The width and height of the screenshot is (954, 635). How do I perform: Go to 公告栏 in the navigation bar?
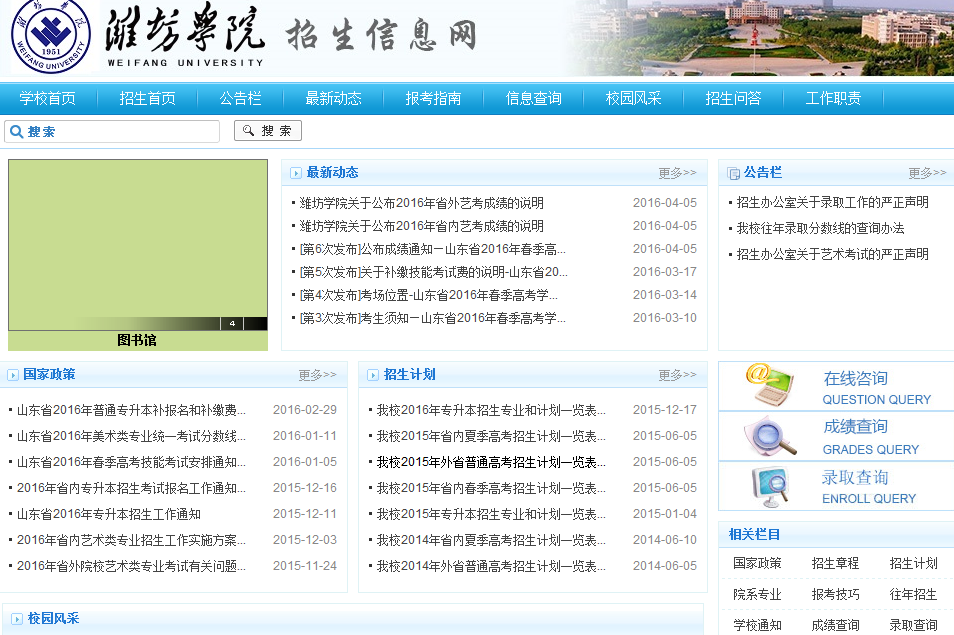240,99
